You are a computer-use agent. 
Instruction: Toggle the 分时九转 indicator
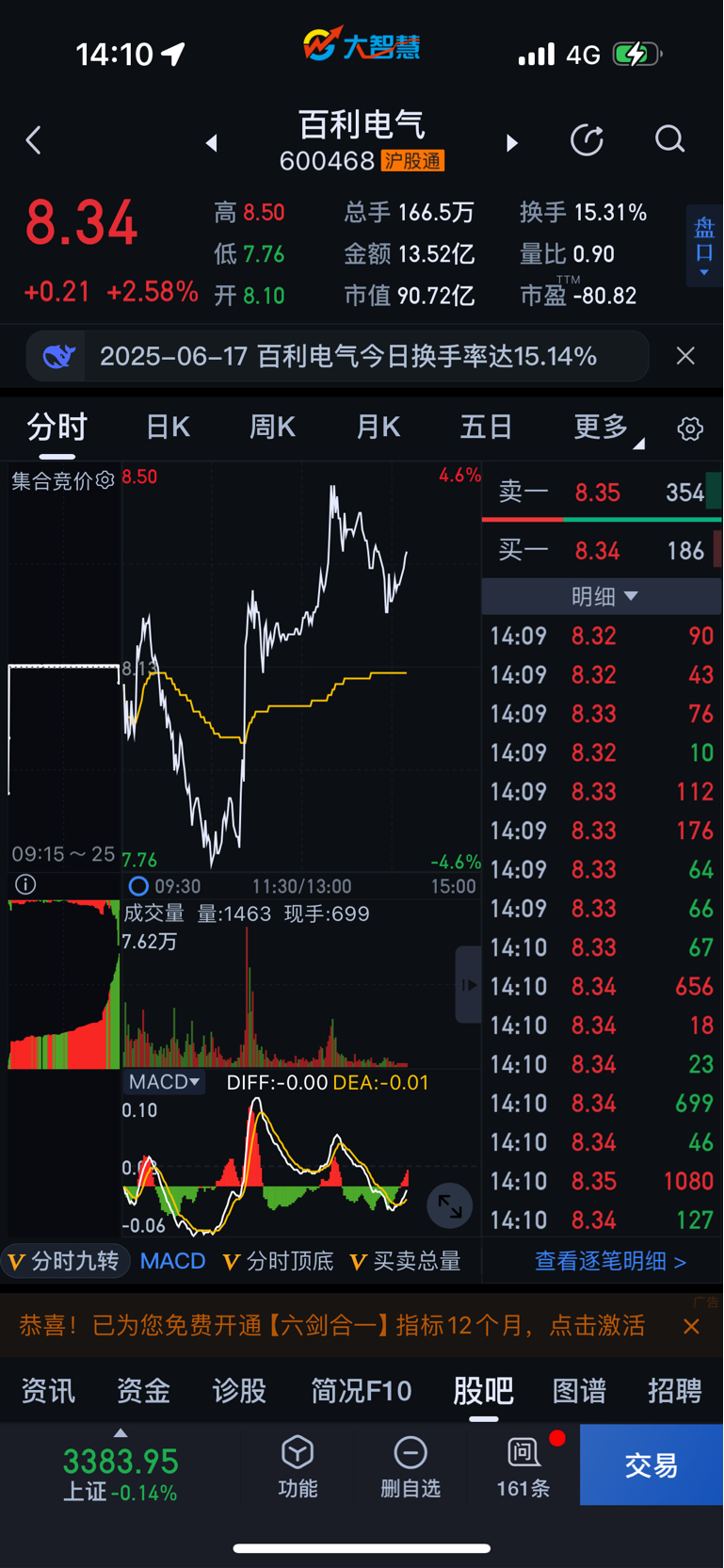pos(64,1261)
